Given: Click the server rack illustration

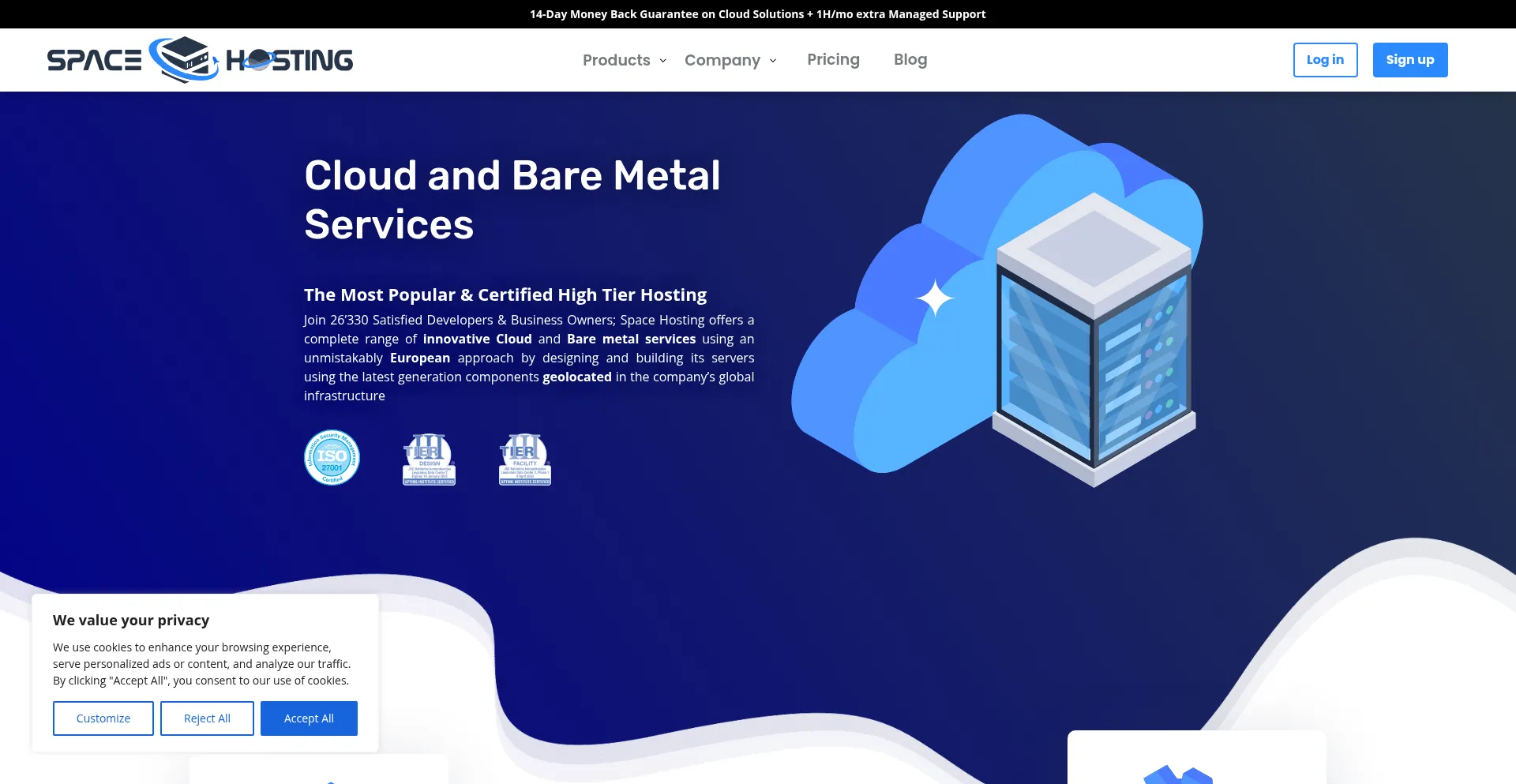Looking at the screenshot, I should 1094,339.
